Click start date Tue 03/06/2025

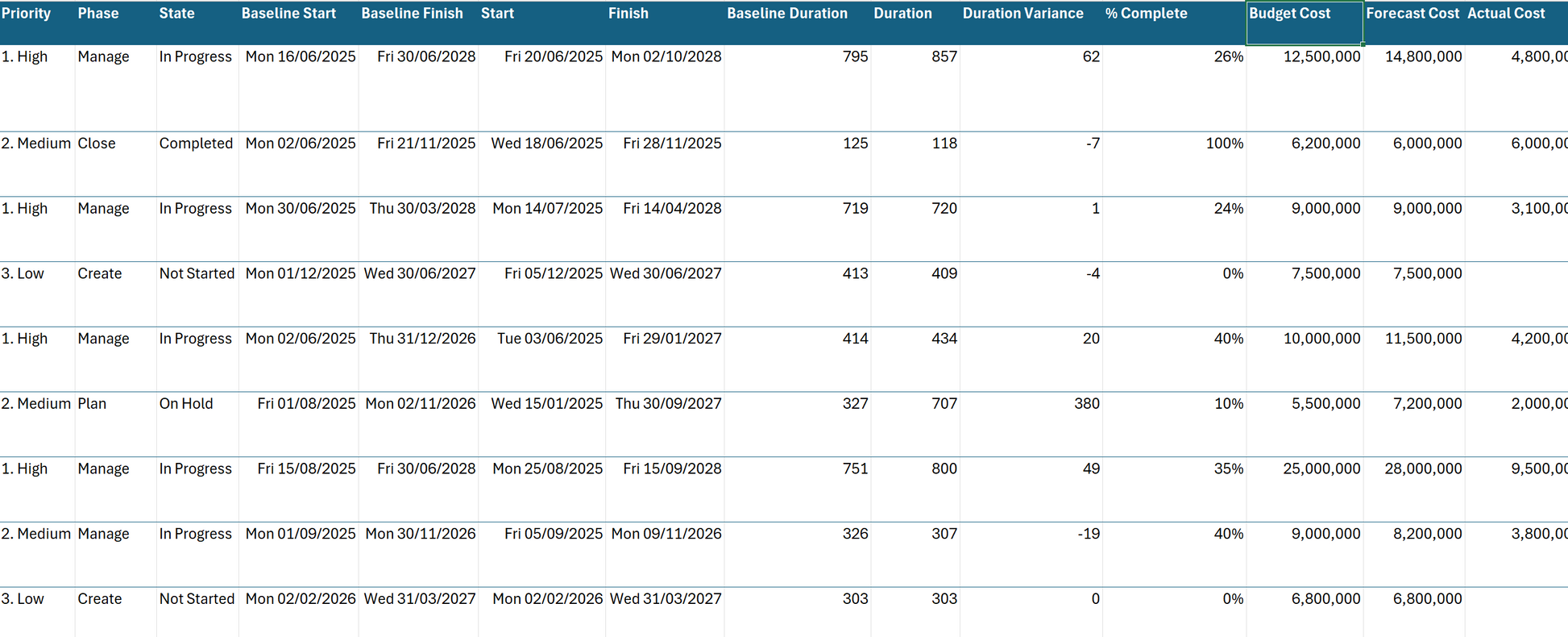550,339
